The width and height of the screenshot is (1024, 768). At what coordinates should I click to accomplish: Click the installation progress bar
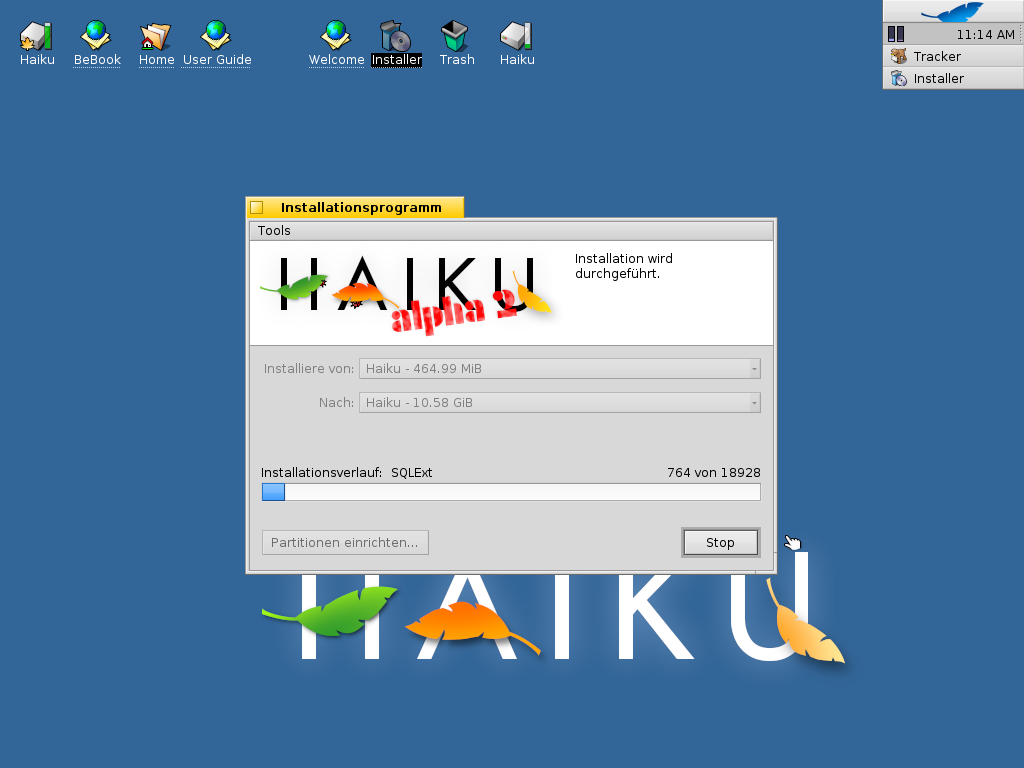[511, 492]
